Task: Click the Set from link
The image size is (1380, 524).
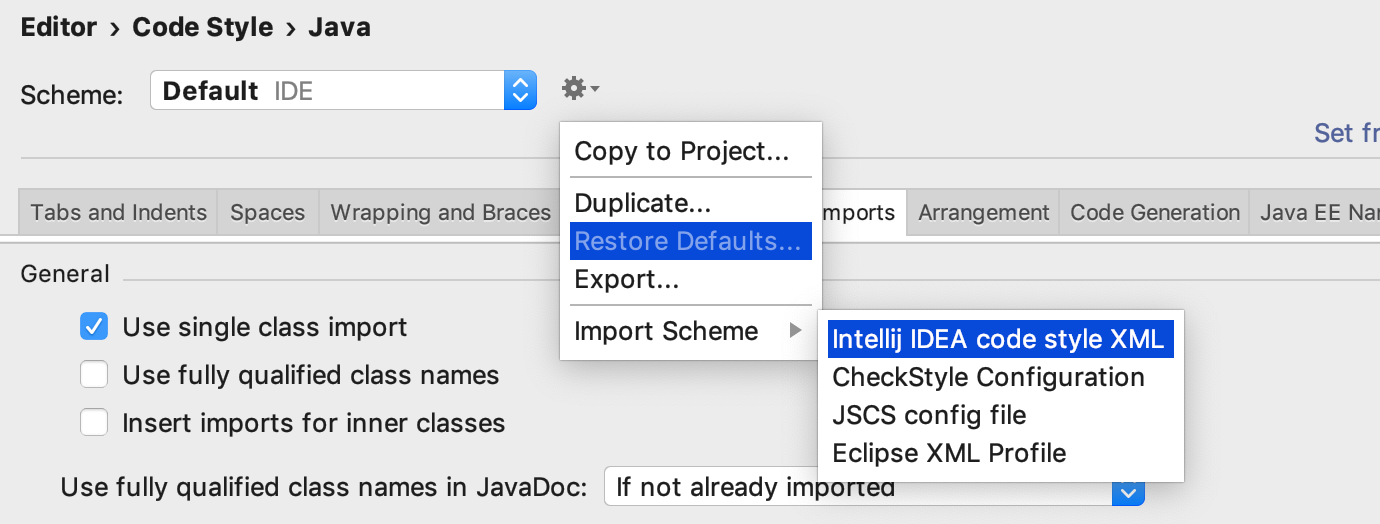Action: click(1345, 133)
